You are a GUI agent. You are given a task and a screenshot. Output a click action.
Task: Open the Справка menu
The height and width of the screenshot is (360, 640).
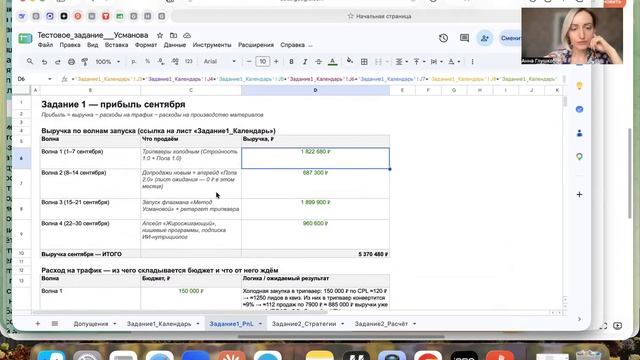click(292, 45)
